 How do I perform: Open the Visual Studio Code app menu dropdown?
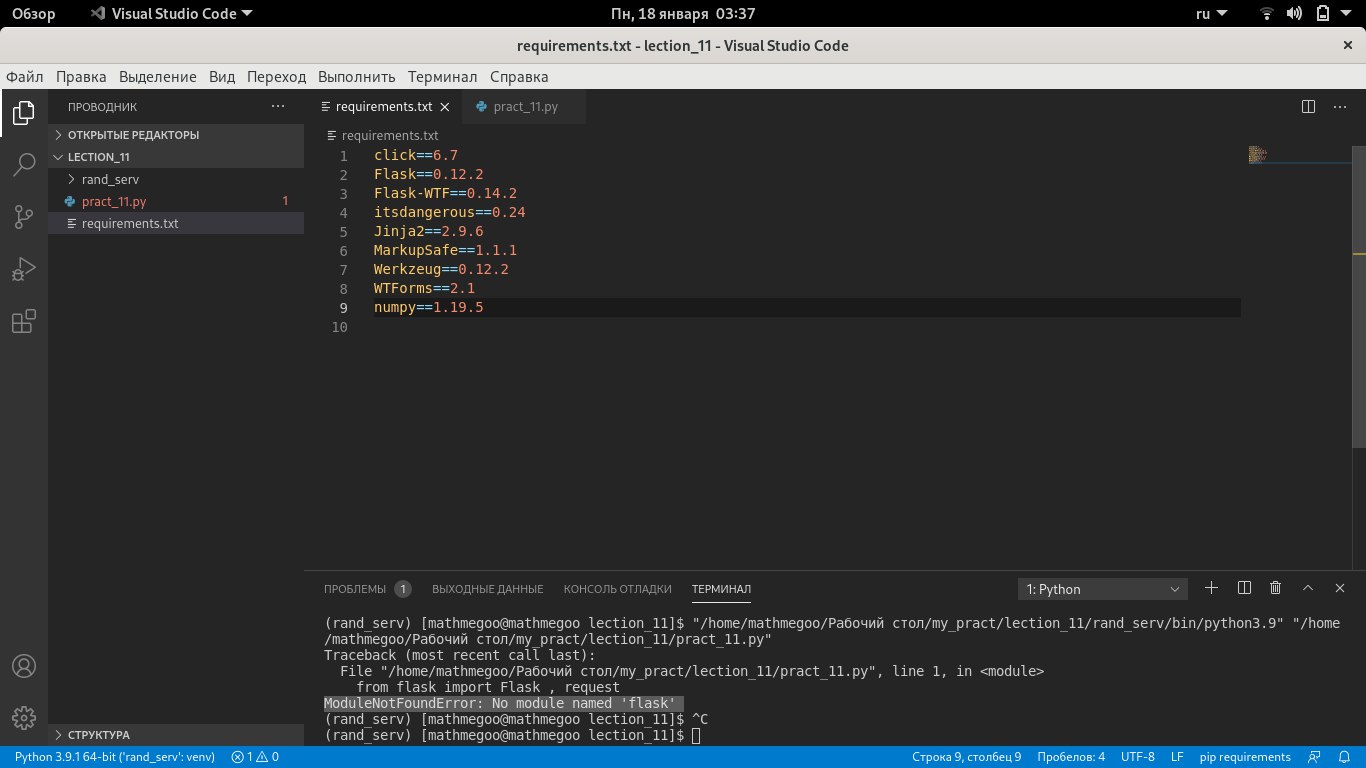coord(170,14)
